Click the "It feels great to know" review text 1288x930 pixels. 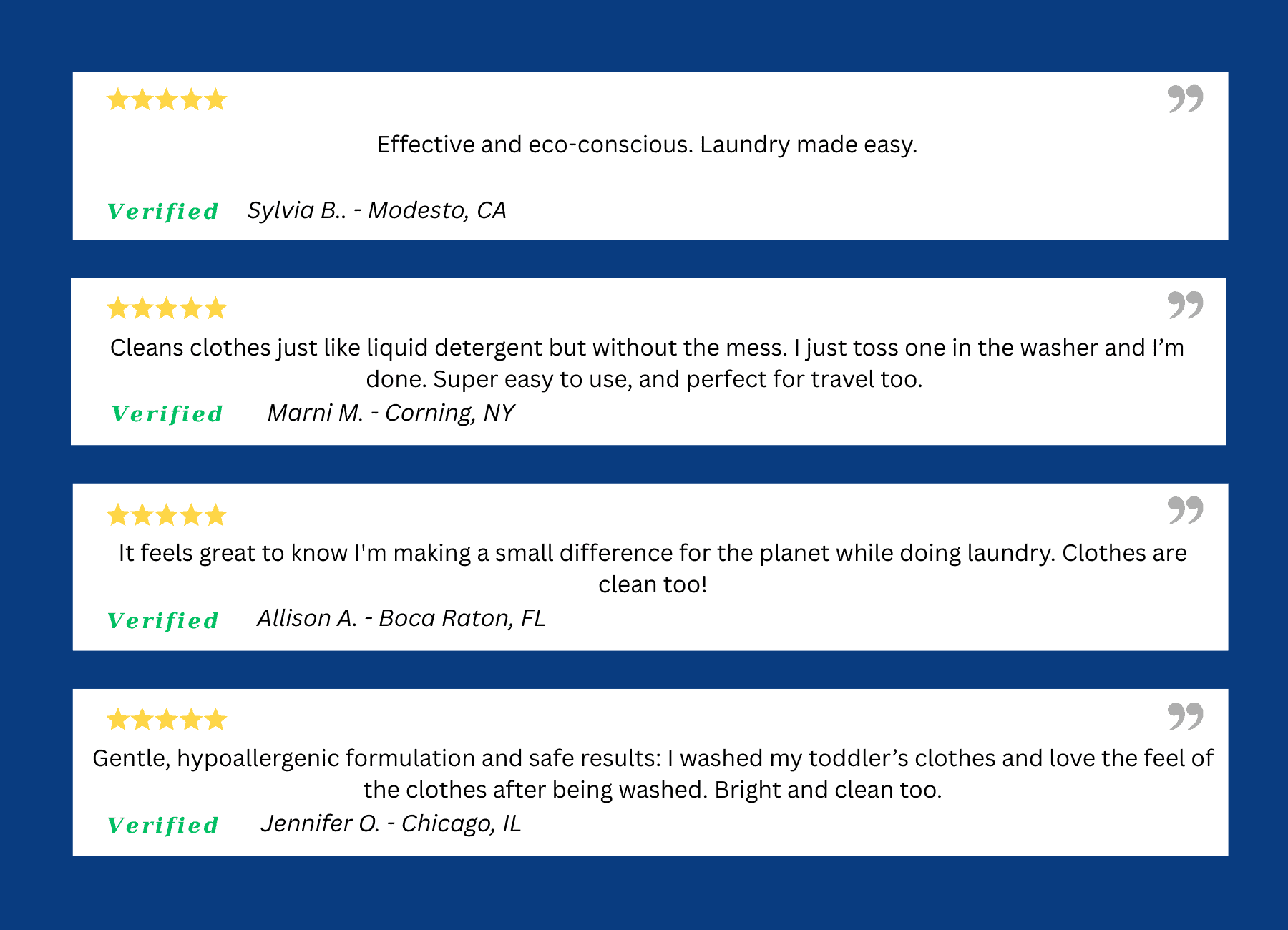pyautogui.click(x=652, y=569)
